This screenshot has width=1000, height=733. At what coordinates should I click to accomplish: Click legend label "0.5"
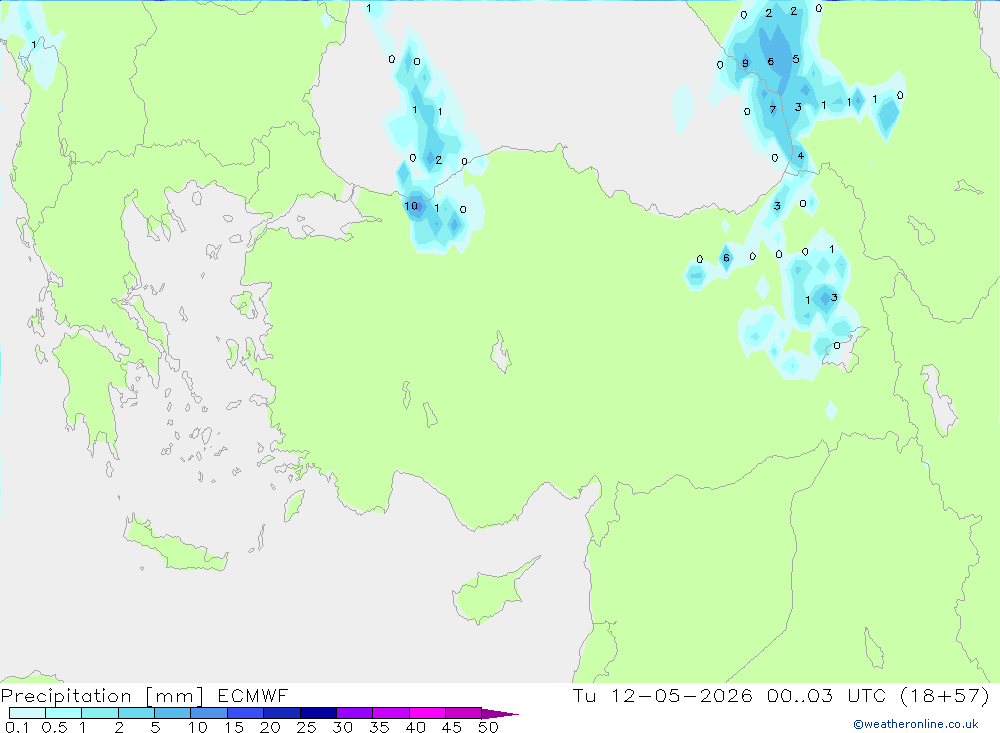(x=54, y=727)
